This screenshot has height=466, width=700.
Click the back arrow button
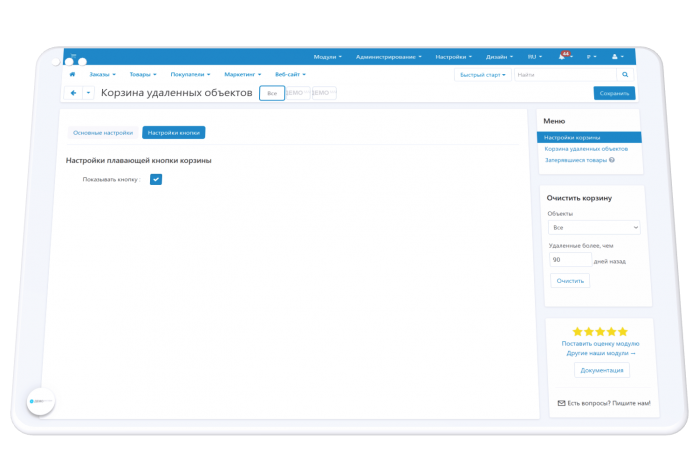tap(74, 93)
